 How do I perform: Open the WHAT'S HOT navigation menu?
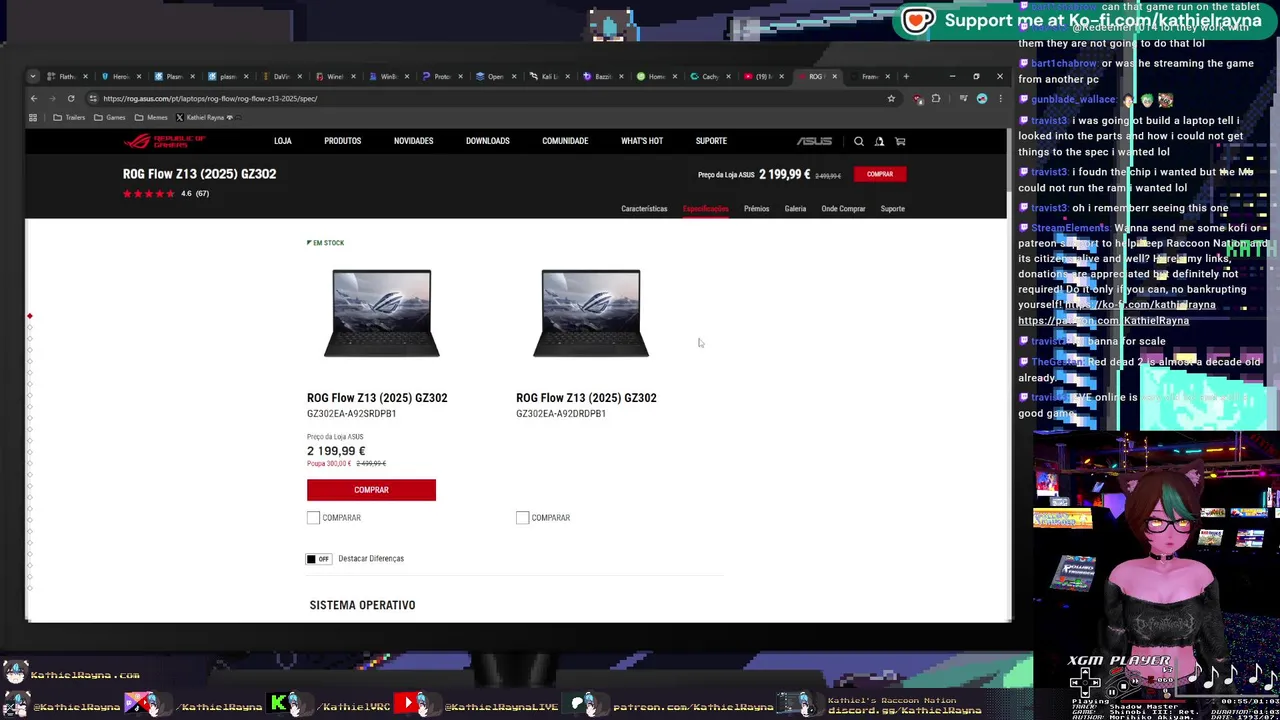point(642,141)
